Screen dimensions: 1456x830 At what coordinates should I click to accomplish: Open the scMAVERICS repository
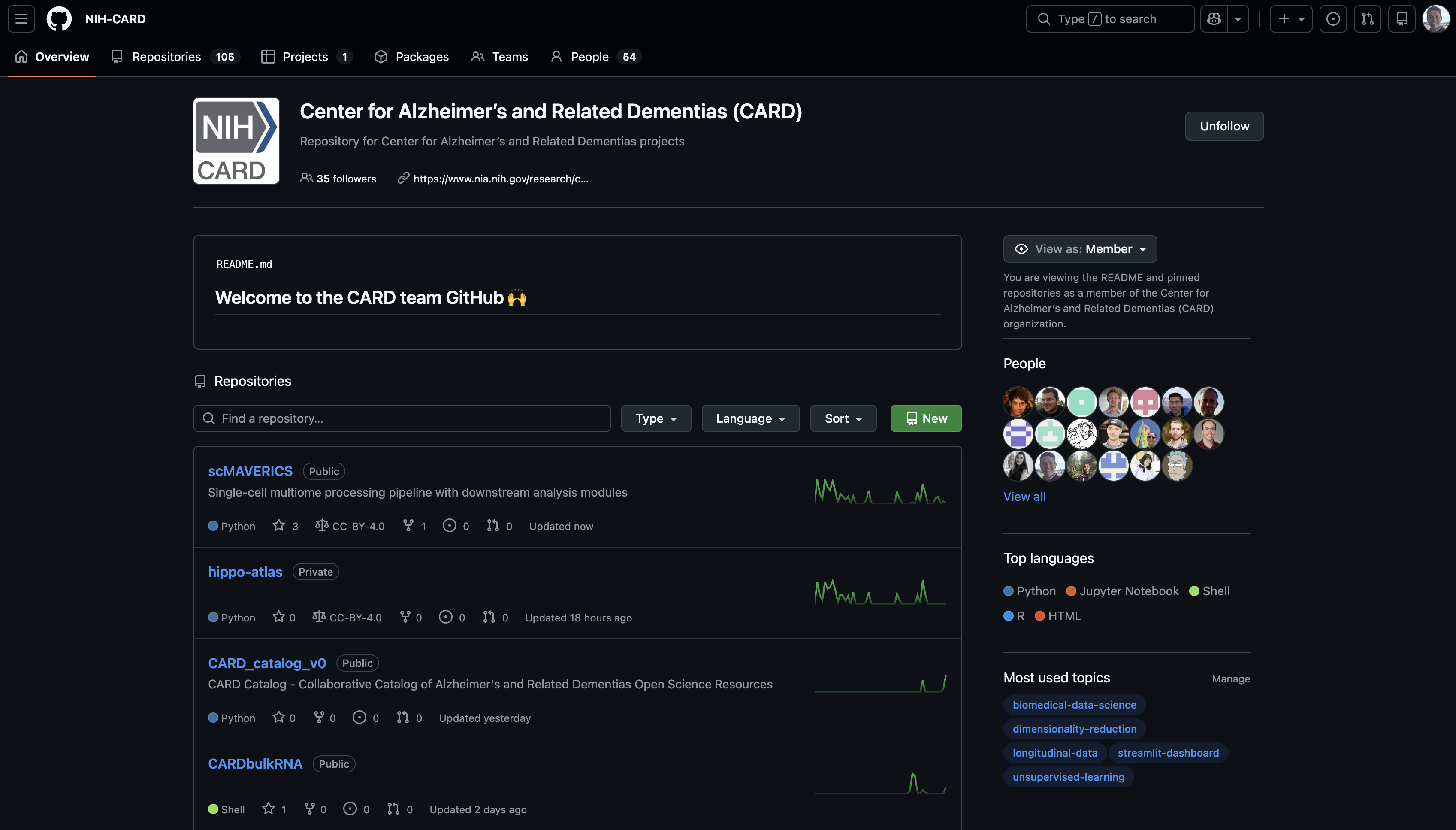(x=251, y=471)
